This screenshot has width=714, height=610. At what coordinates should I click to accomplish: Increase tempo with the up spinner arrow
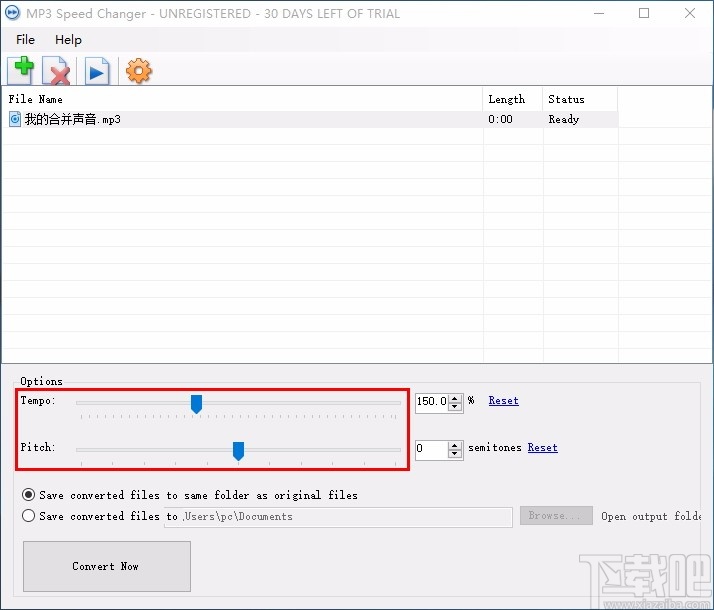[455, 398]
